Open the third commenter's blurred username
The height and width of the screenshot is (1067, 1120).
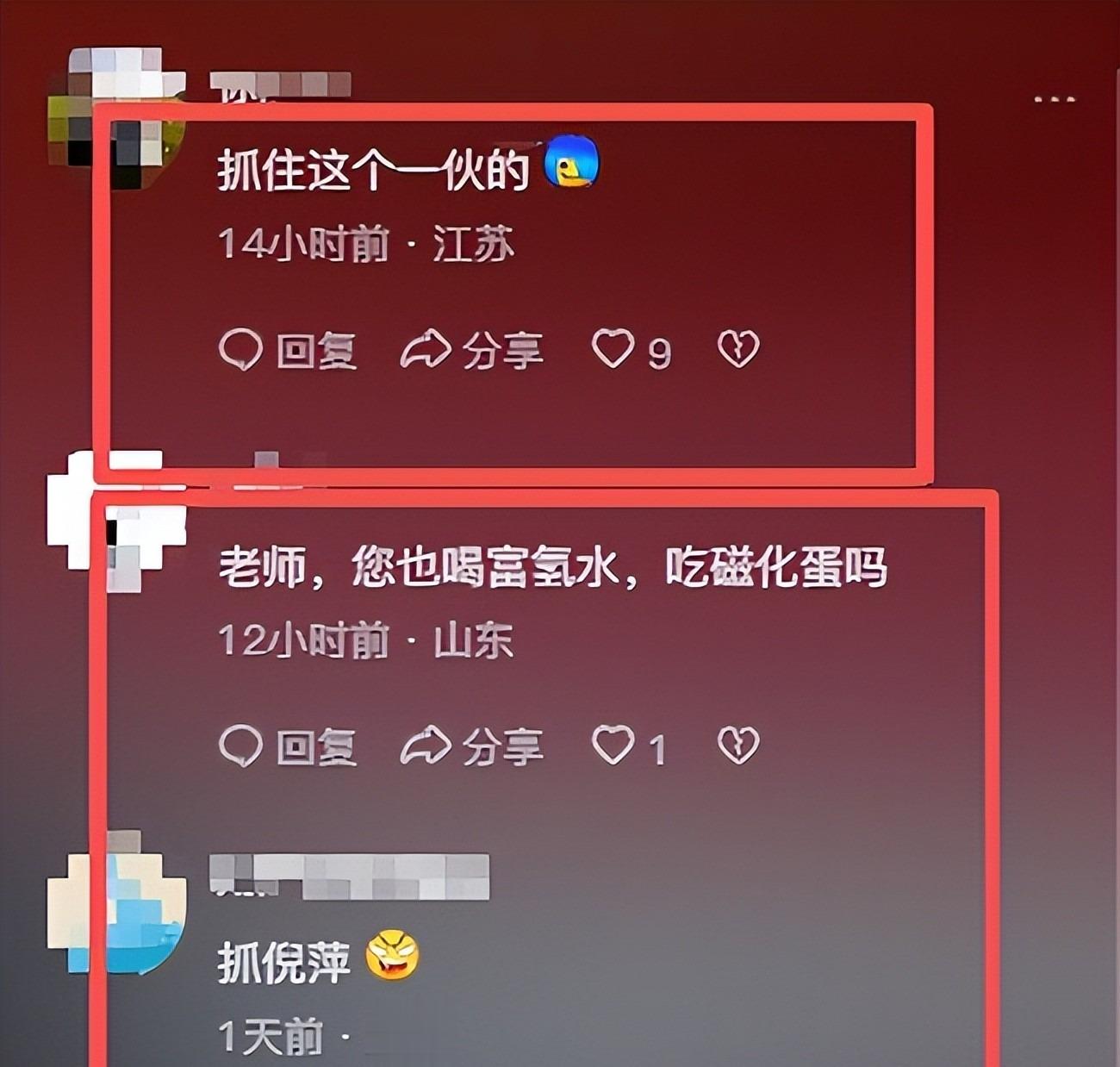350,876
